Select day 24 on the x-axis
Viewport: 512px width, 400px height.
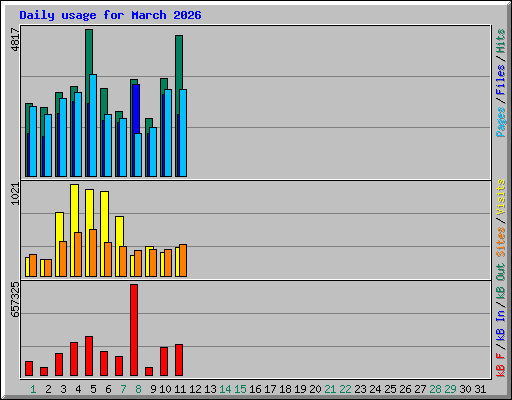pyautogui.click(x=375, y=389)
